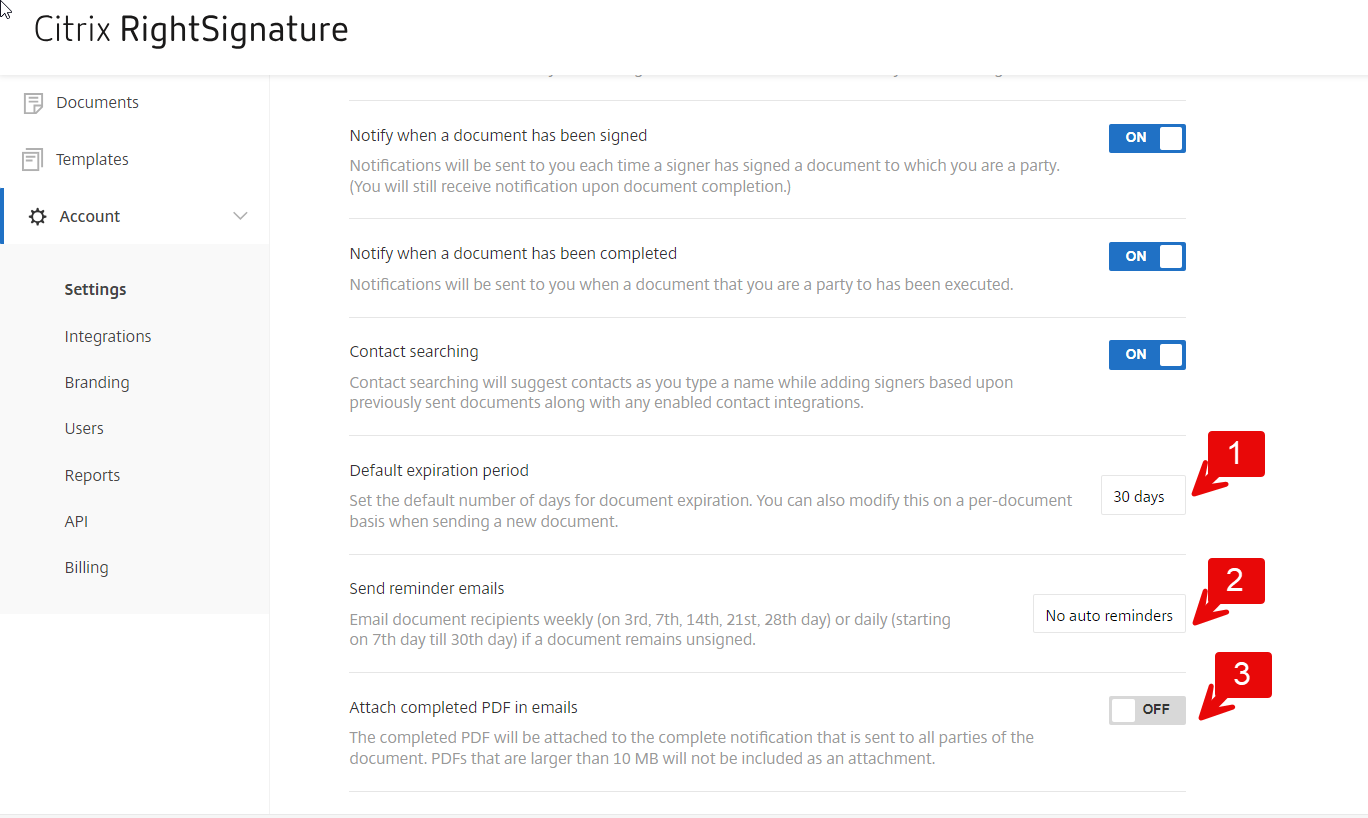
Task: Collapse the Account section chevron
Action: point(240,215)
